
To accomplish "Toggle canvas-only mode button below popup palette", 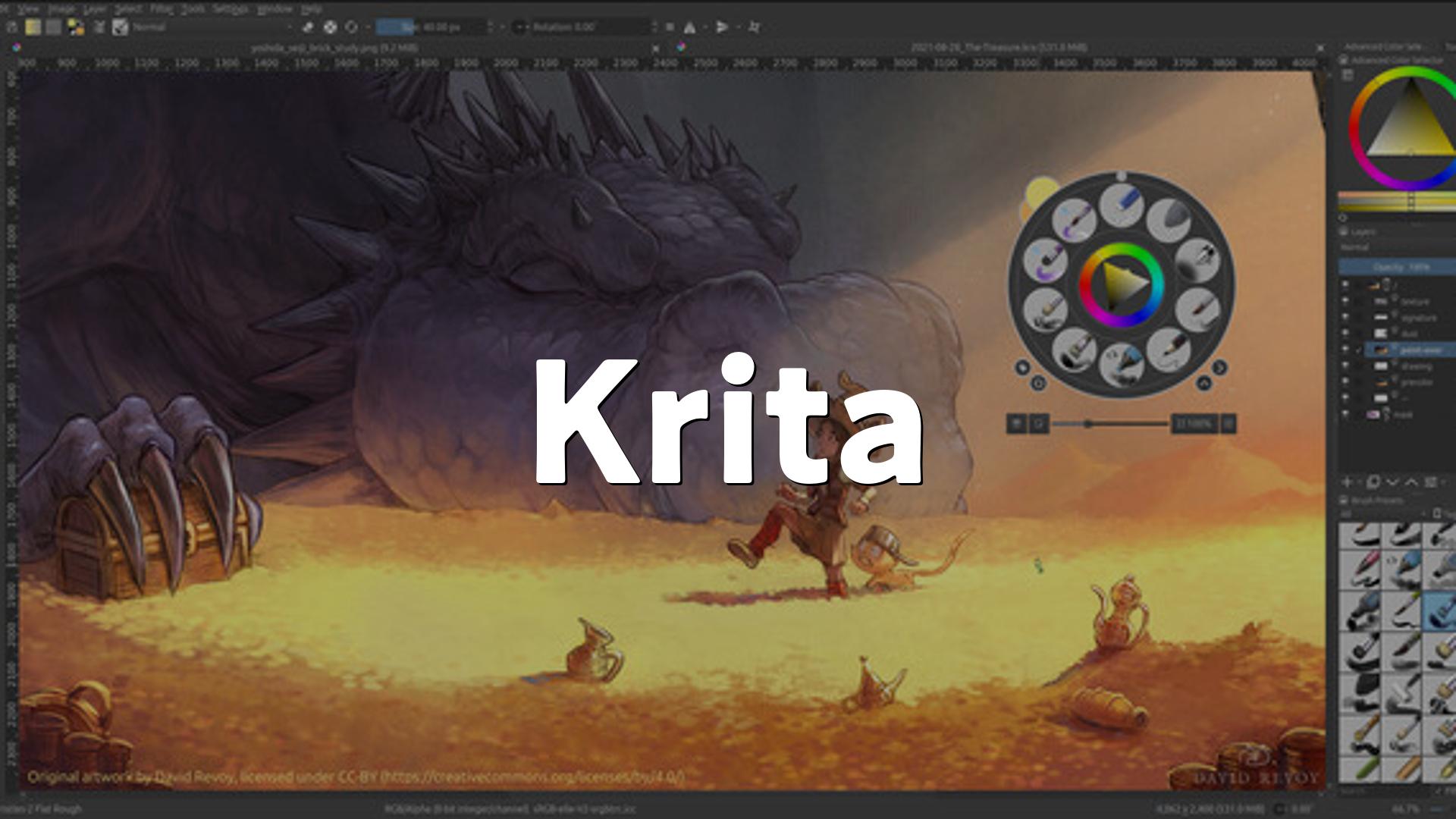I will point(1038,423).
